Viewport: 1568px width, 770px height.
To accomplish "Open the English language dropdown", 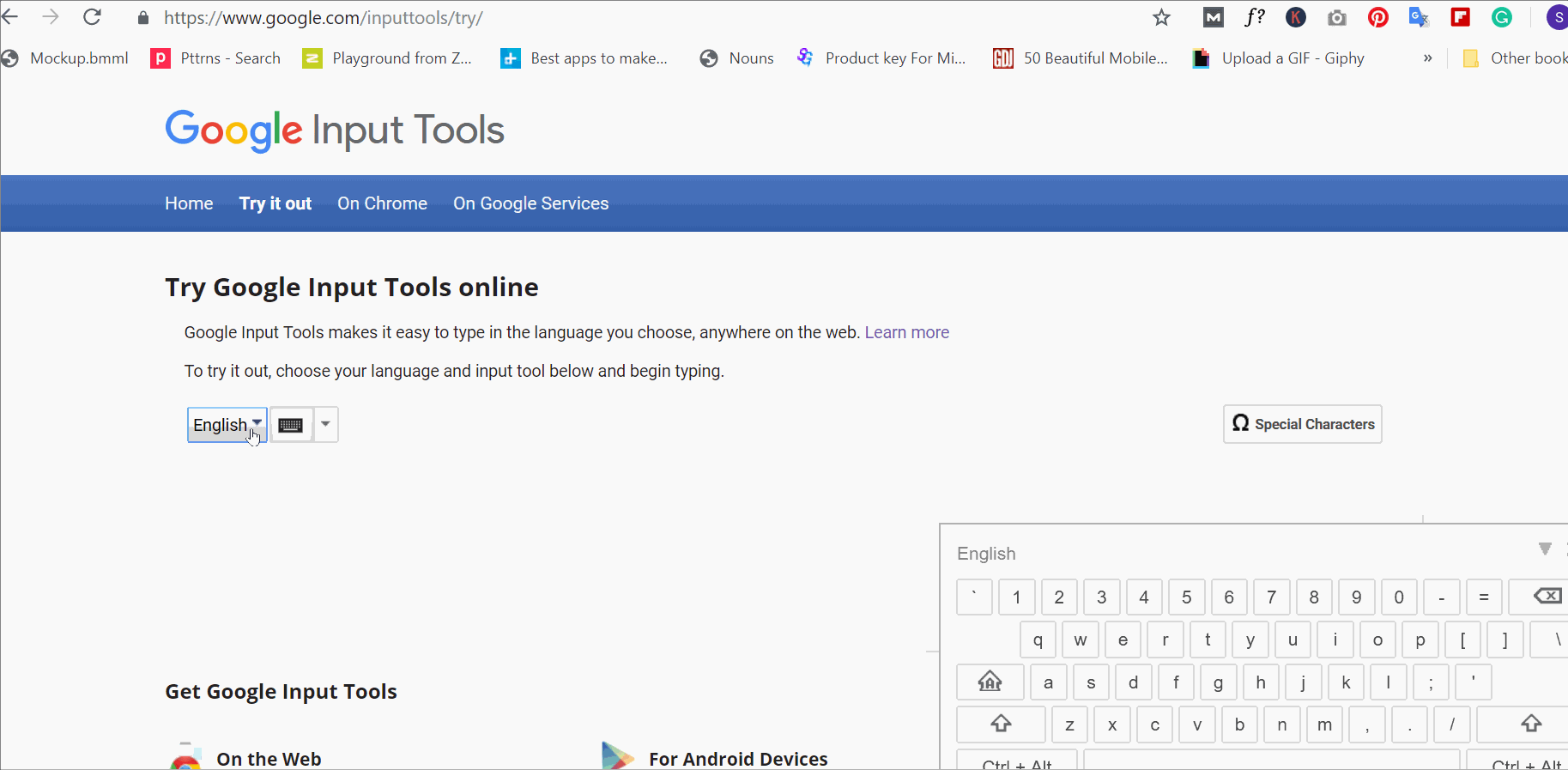I will (227, 425).
